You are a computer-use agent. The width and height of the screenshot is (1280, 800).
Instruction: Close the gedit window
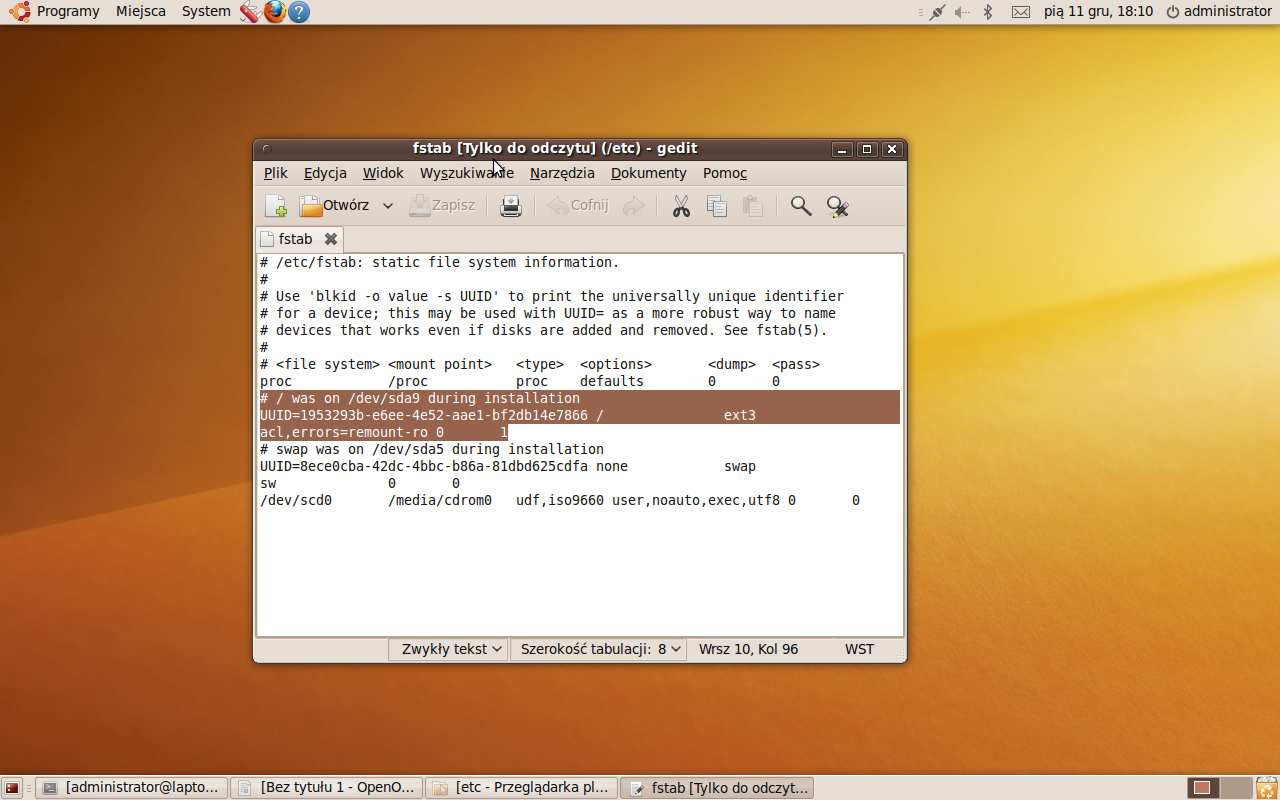892,149
